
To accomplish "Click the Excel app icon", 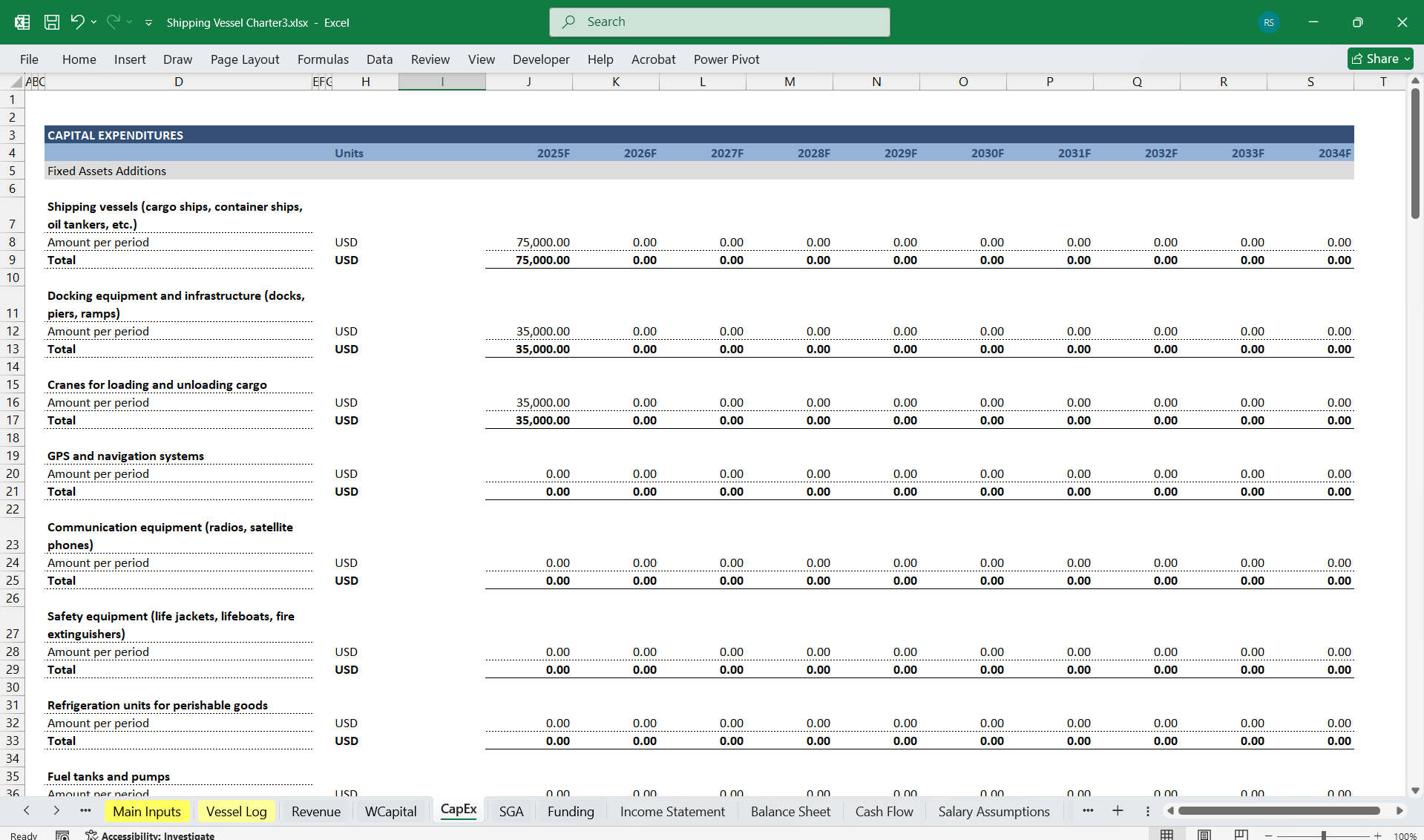I will point(22,22).
